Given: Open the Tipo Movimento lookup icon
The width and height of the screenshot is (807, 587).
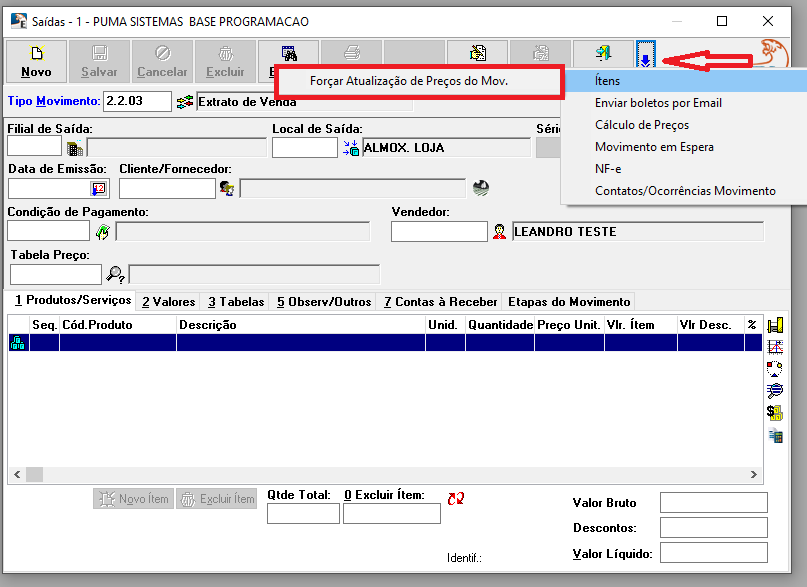Looking at the screenshot, I should (185, 102).
